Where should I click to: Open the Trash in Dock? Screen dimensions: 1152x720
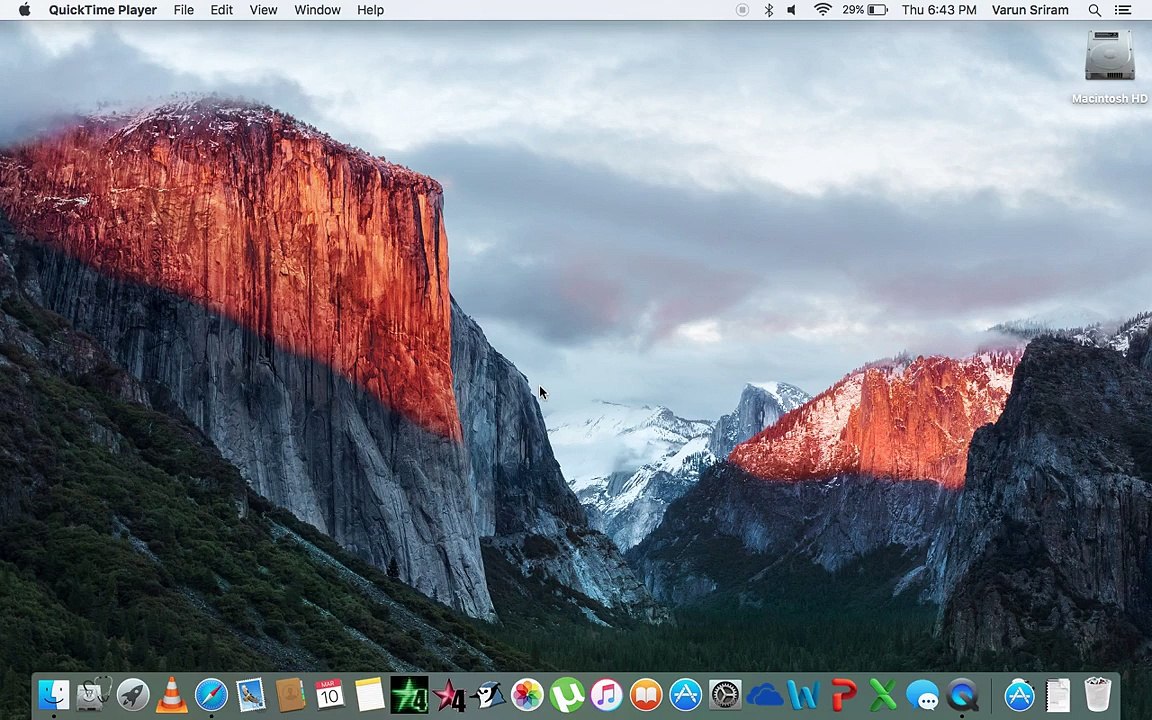point(1098,694)
